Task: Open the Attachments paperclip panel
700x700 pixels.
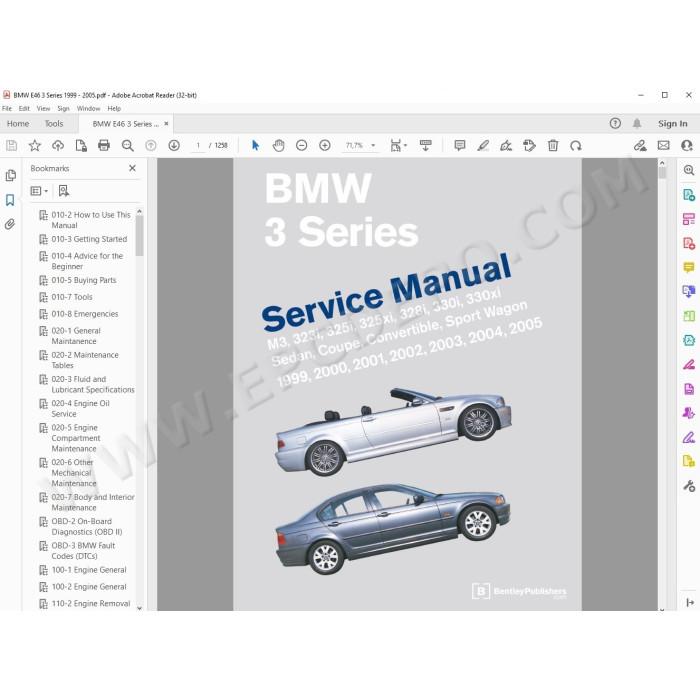Action: [10, 224]
